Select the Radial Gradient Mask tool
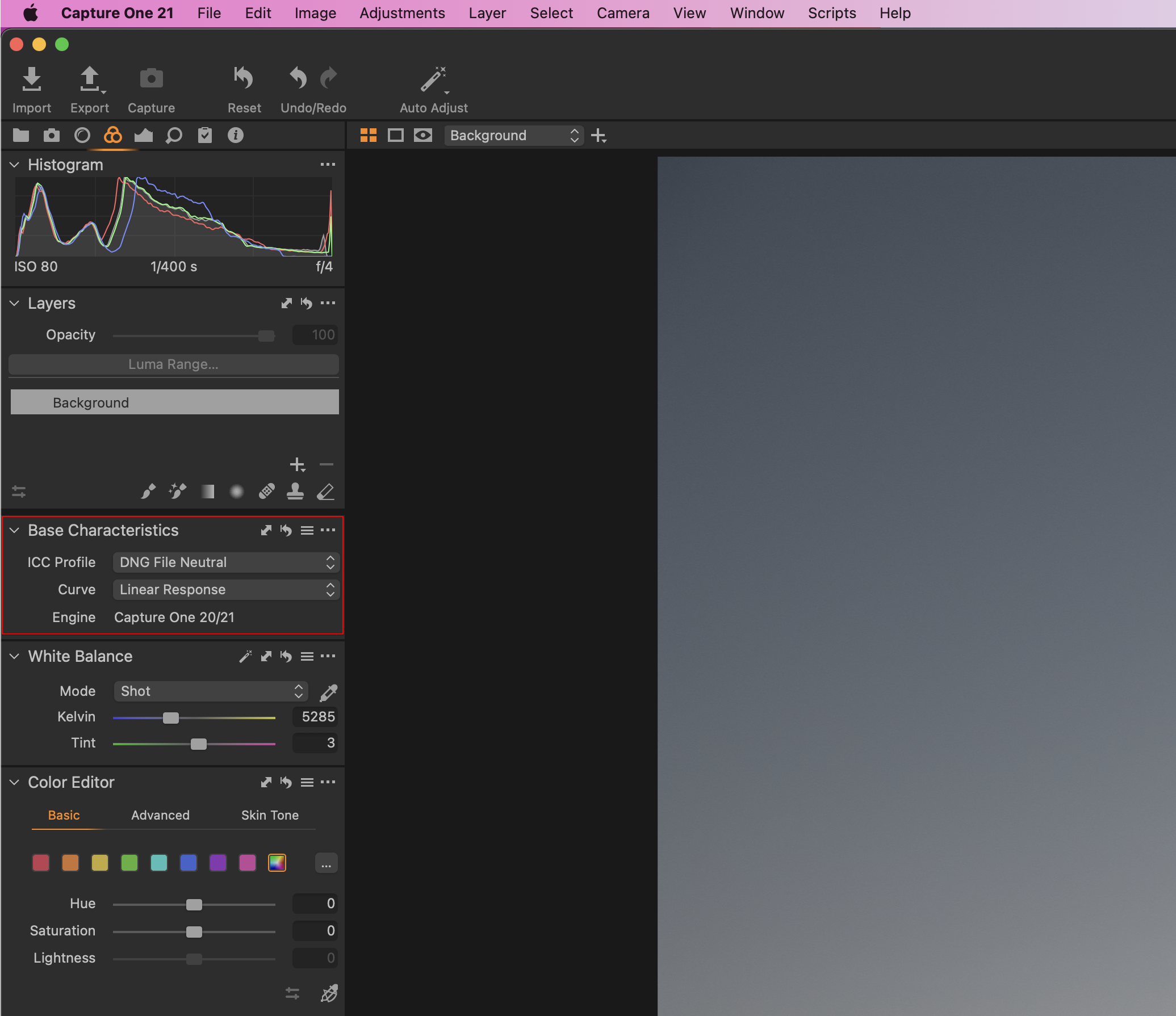The width and height of the screenshot is (1176, 1016). pos(237,492)
